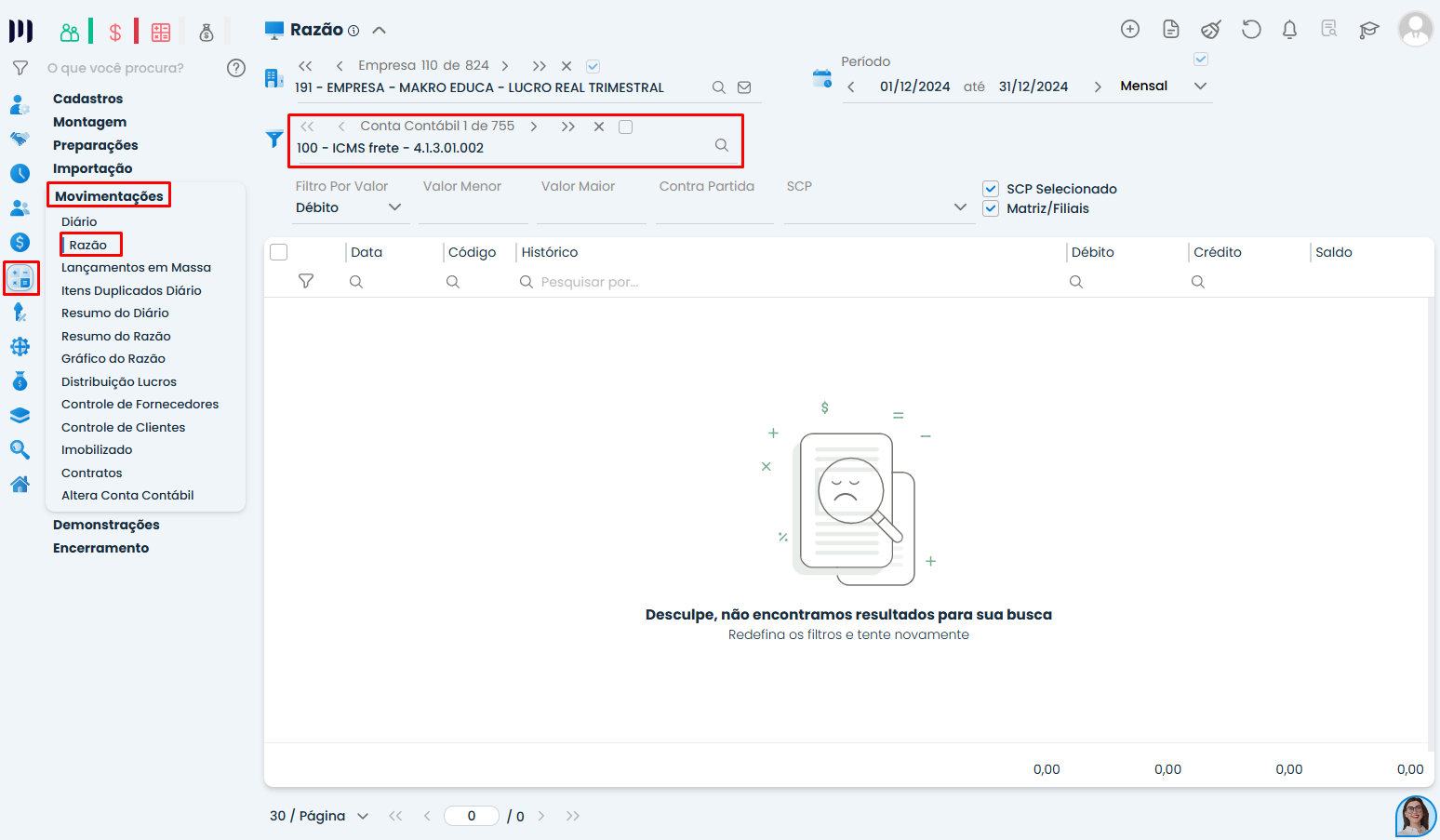Open the Importação menu
The height and width of the screenshot is (840, 1440).
pyautogui.click(x=93, y=168)
